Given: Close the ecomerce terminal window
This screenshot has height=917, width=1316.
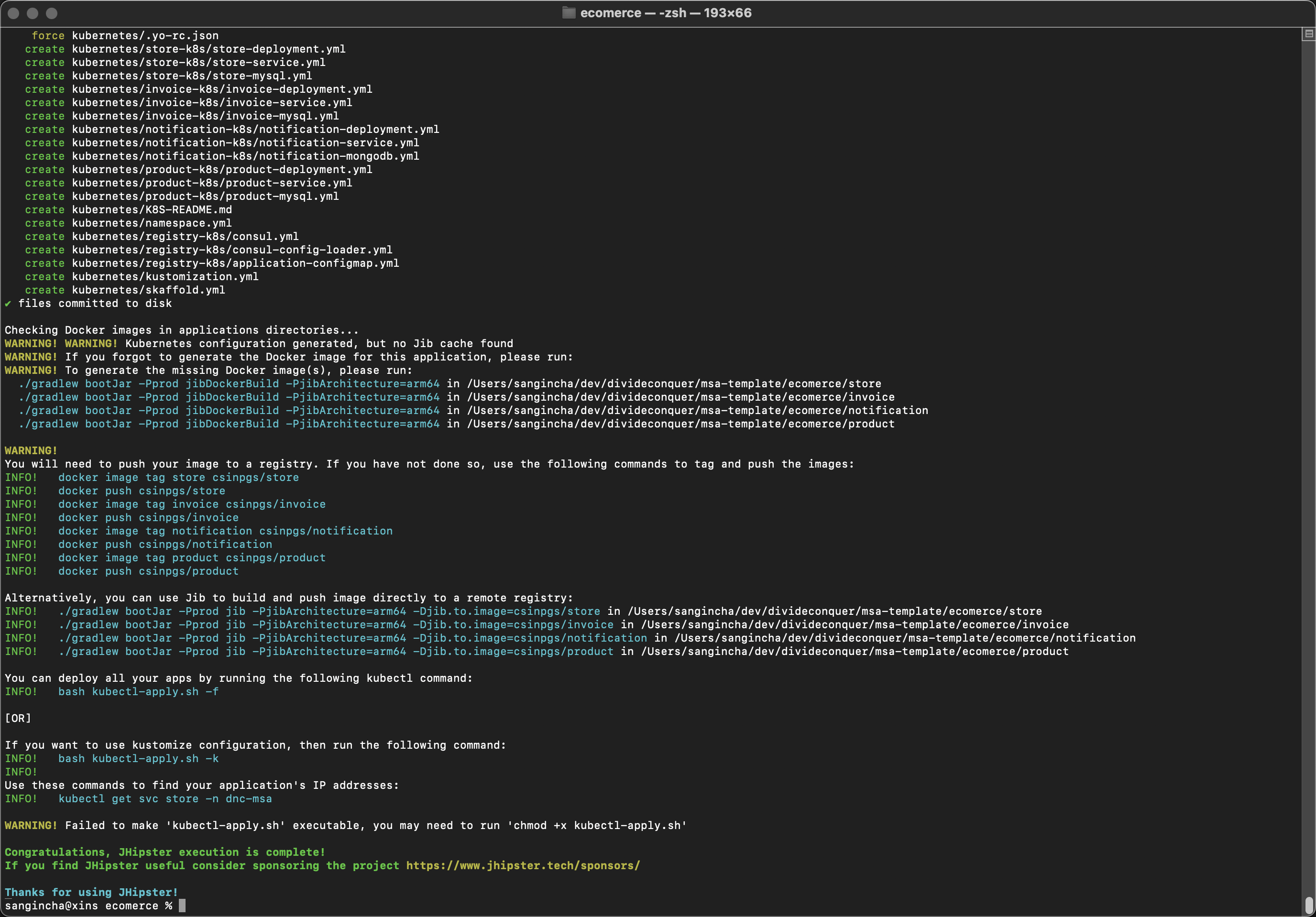Looking at the screenshot, I should tap(14, 12).
